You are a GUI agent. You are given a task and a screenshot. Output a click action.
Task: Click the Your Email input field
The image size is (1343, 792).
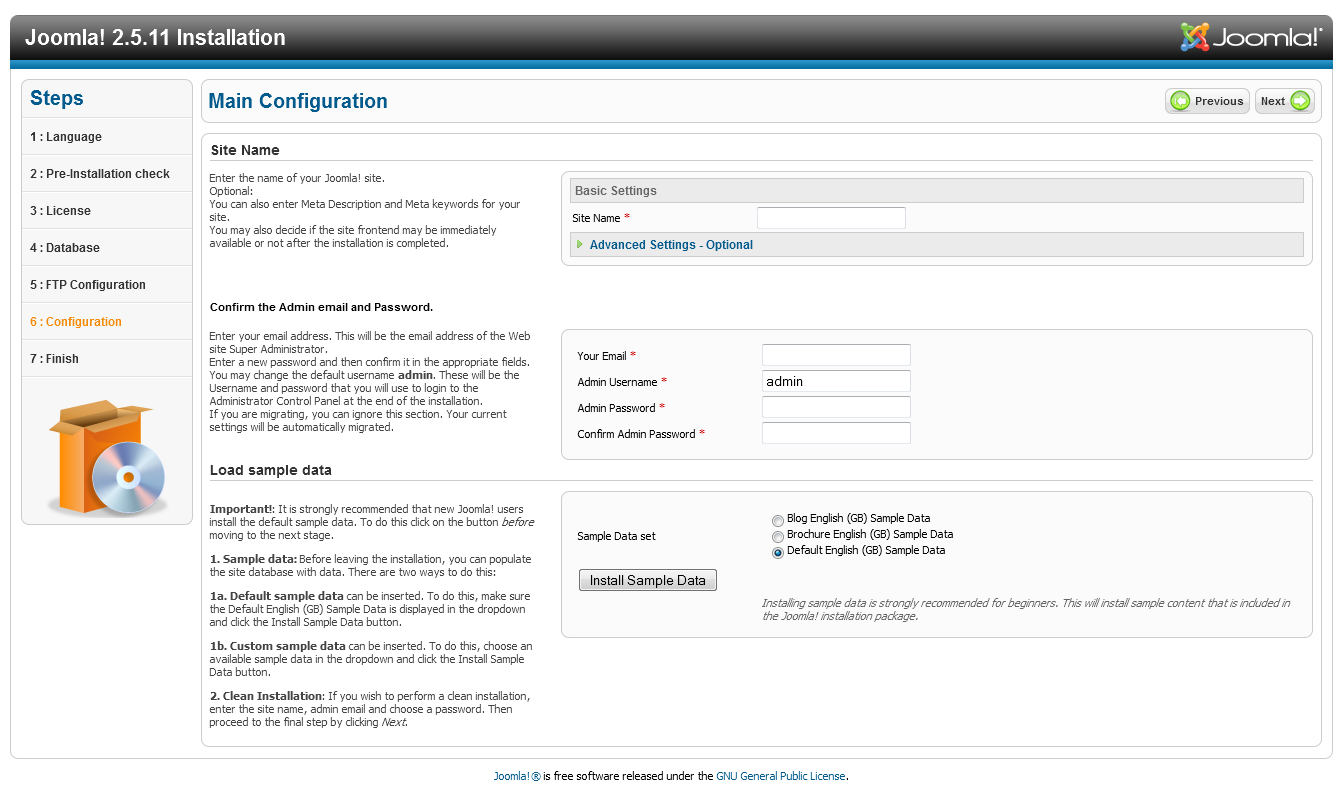tap(836, 355)
